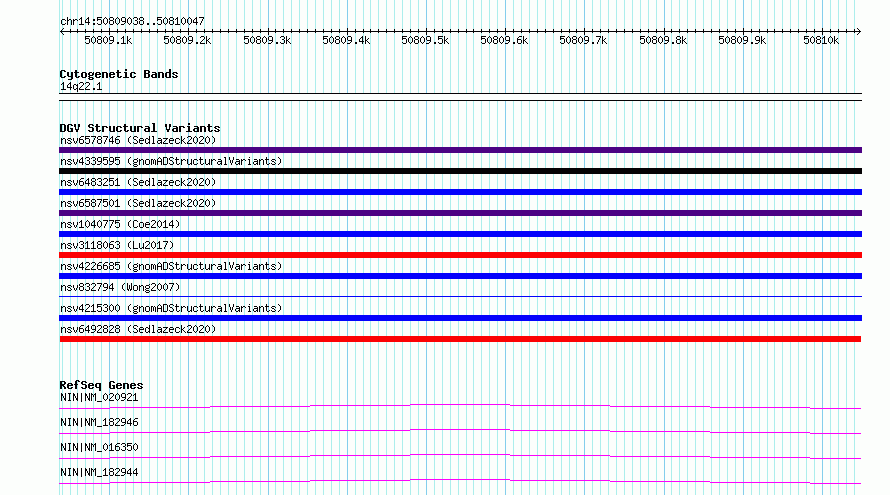
Task: Open variant nsv6492828 (Sedlazeck2020) label
Action: tap(138, 329)
